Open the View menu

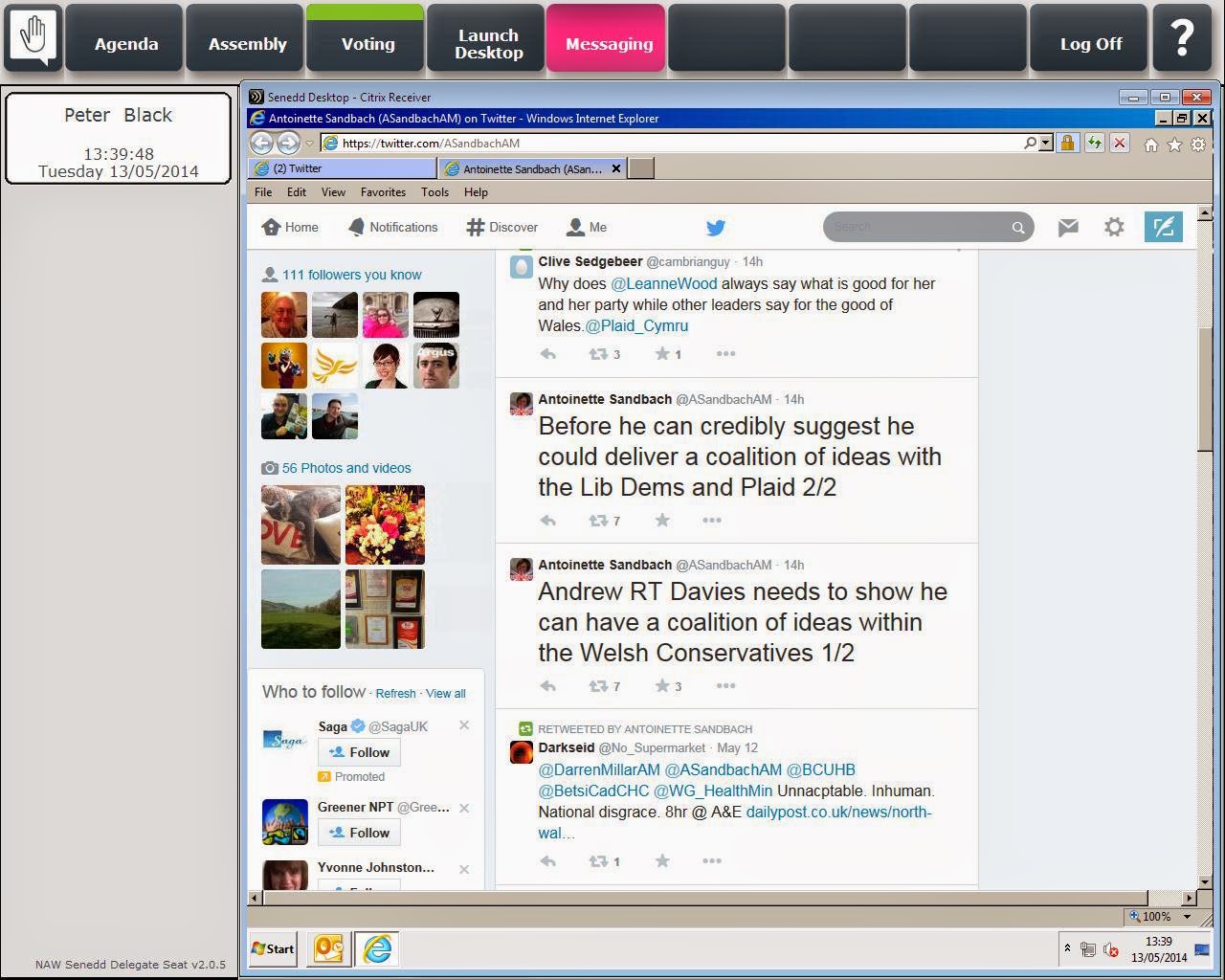[x=333, y=192]
